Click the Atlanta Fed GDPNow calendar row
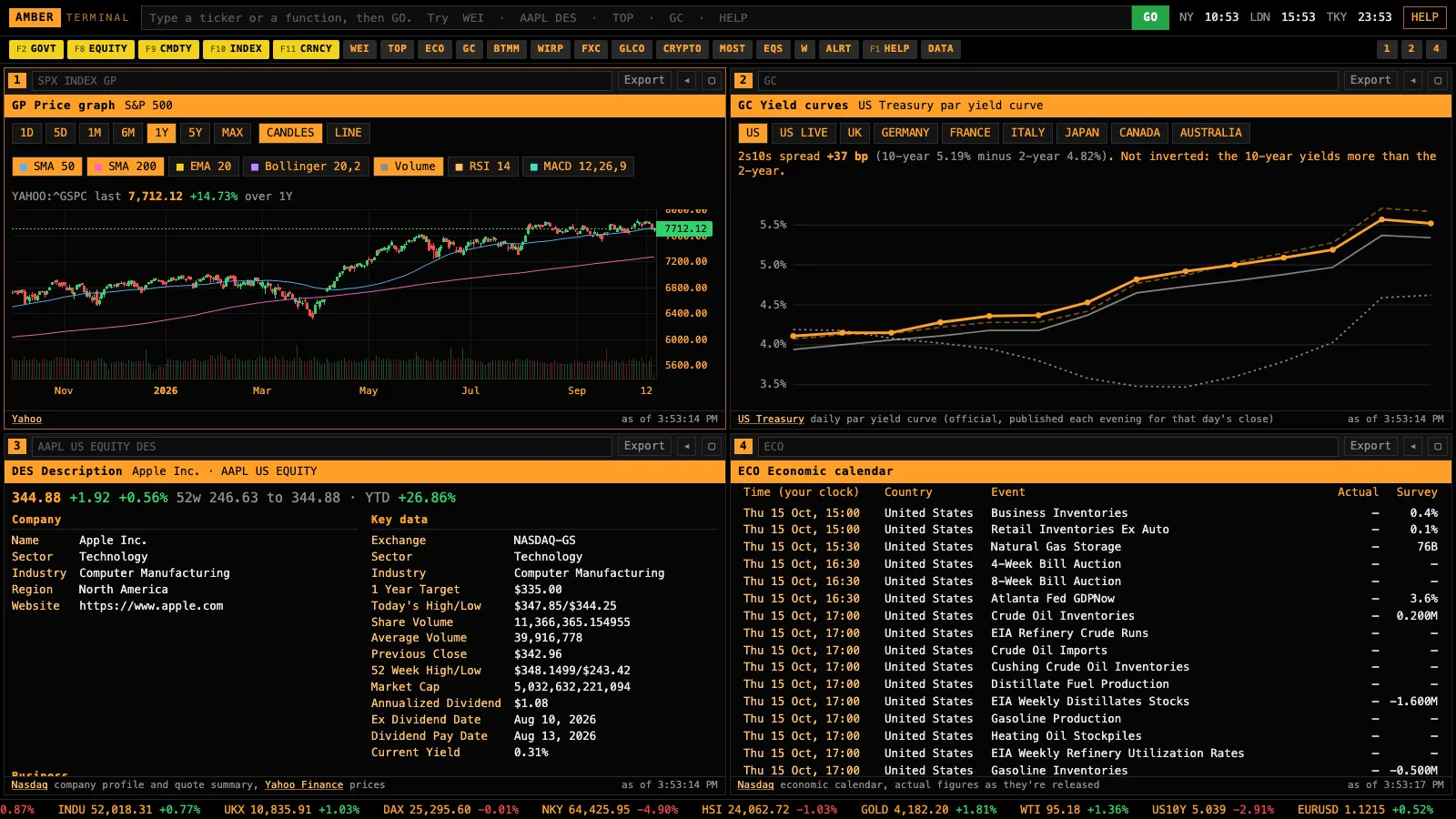The height and width of the screenshot is (819, 1456). pyautogui.click(x=1090, y=599)
